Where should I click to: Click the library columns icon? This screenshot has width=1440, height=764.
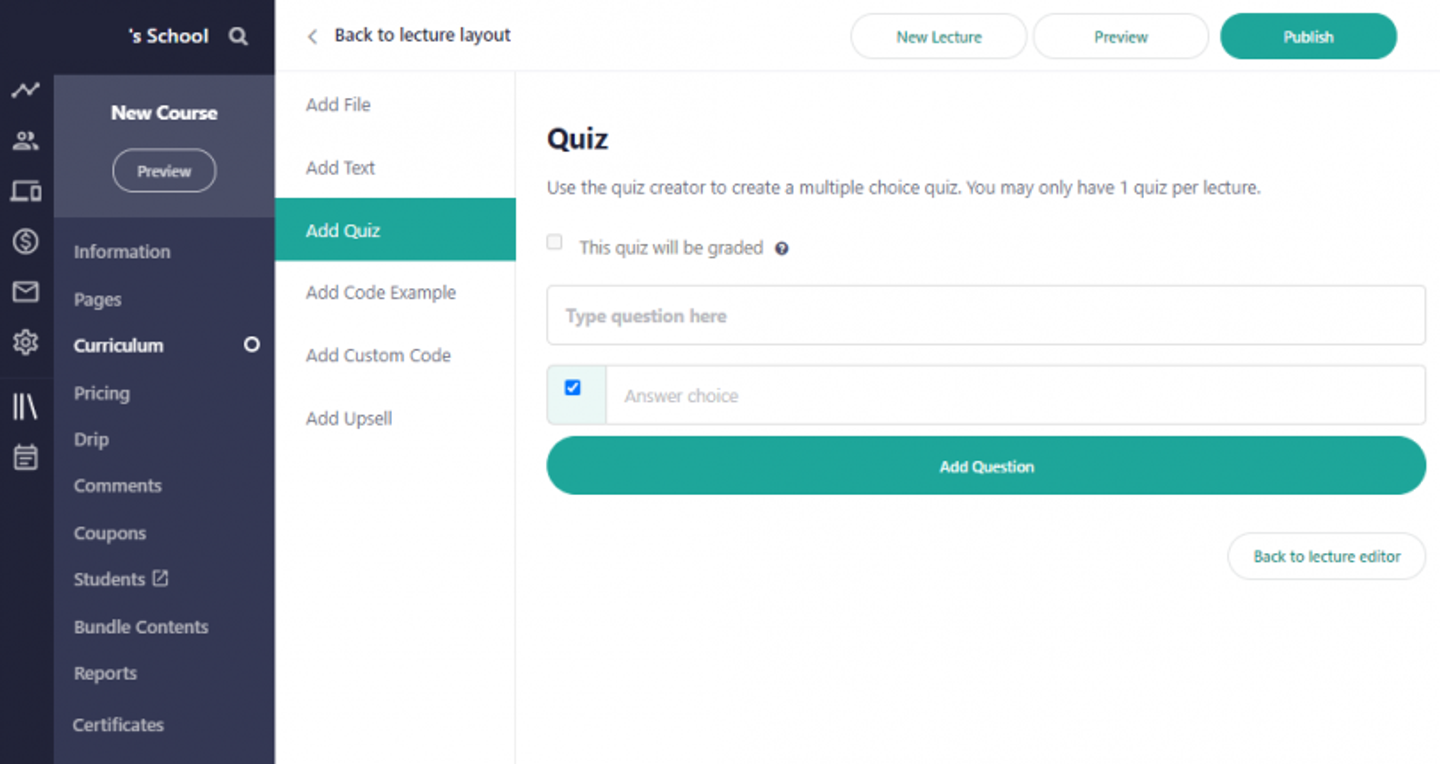(25, 405)
